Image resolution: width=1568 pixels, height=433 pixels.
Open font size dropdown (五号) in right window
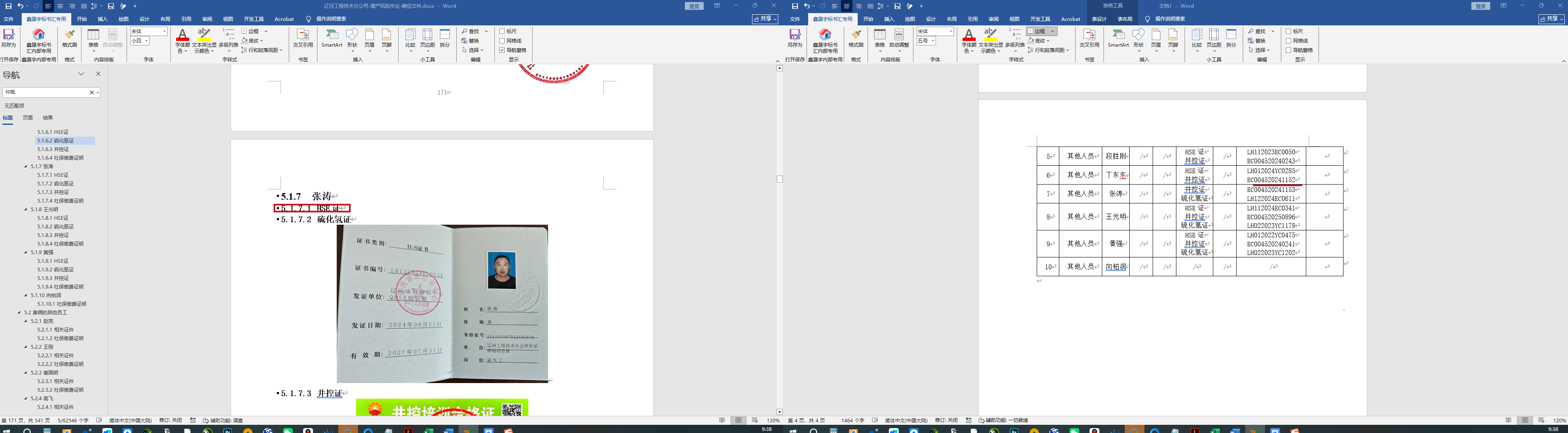click(933, 41)
